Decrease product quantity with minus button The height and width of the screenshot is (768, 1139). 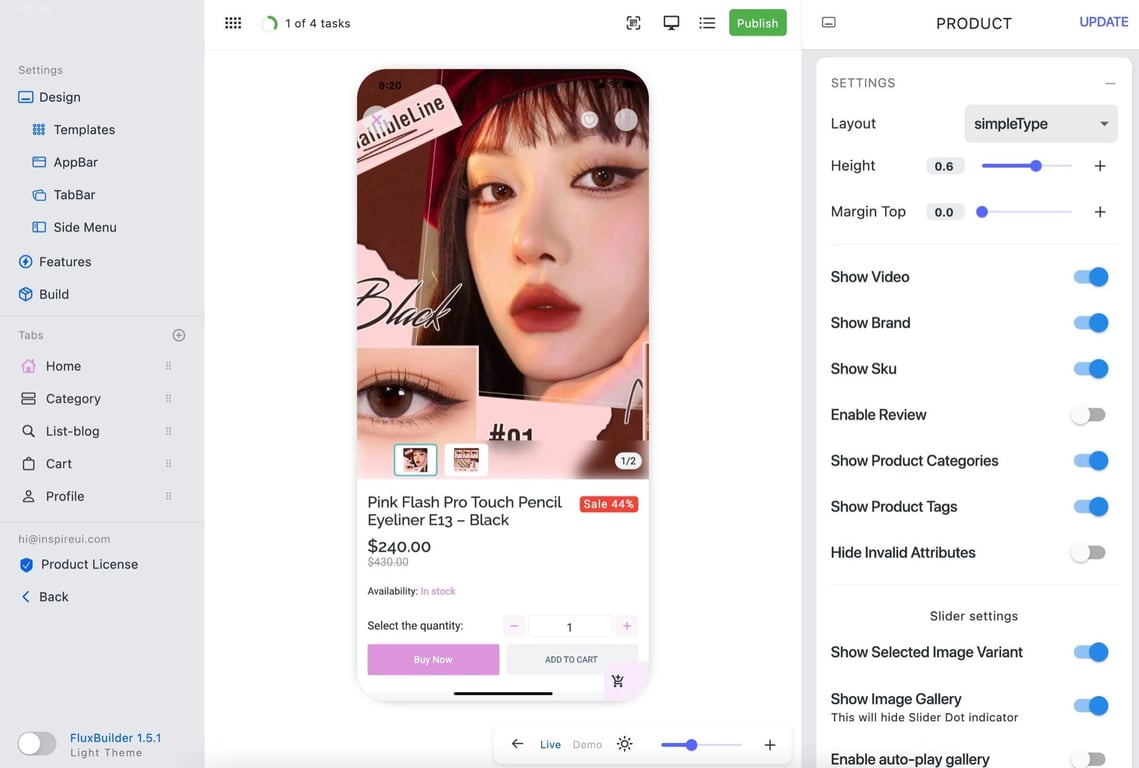[514, 626]
